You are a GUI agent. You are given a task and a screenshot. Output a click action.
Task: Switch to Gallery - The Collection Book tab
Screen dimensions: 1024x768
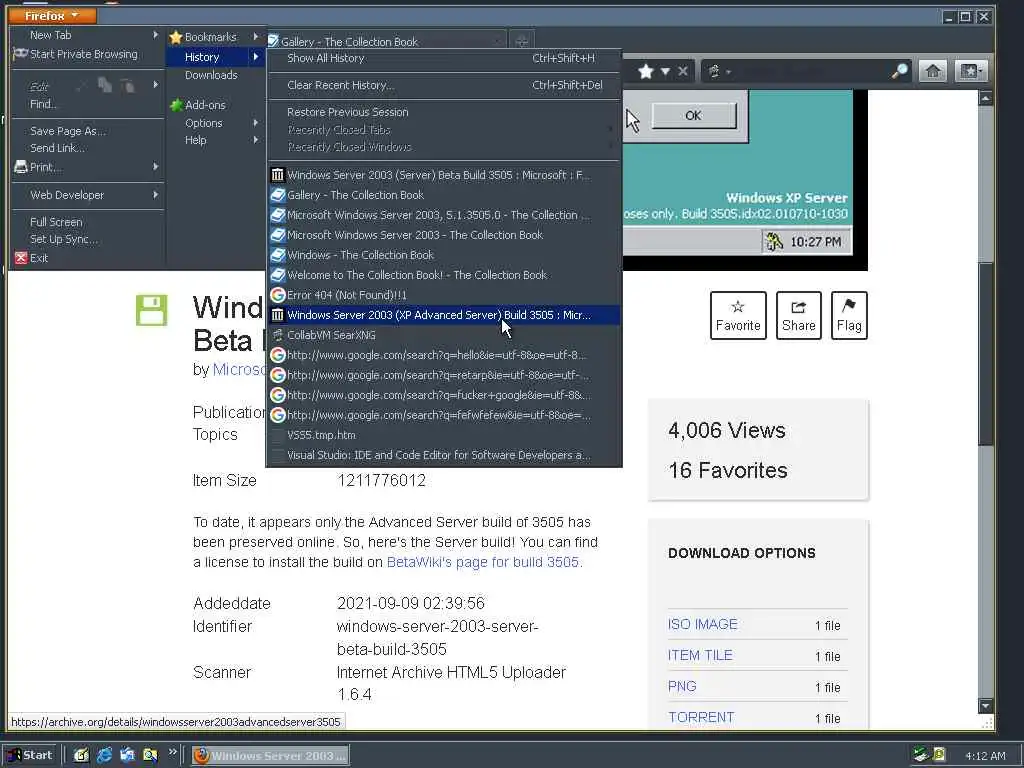point(386,42)
